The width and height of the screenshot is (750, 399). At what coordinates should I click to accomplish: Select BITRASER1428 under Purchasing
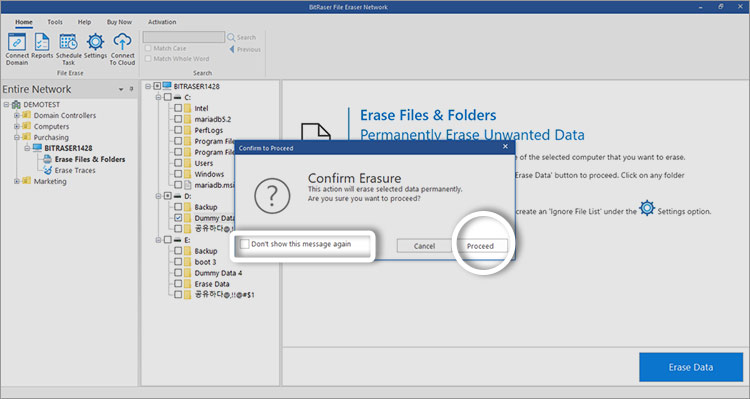[68, 148]
